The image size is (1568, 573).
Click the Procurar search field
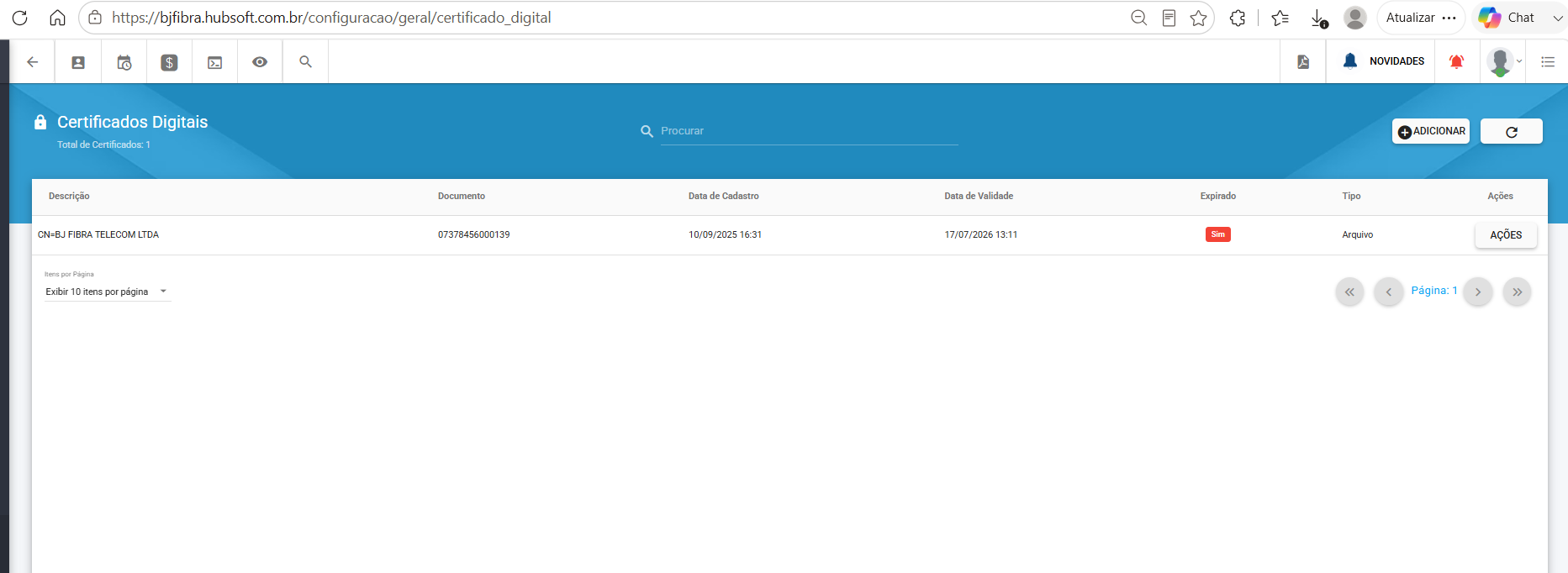point(809,131)
